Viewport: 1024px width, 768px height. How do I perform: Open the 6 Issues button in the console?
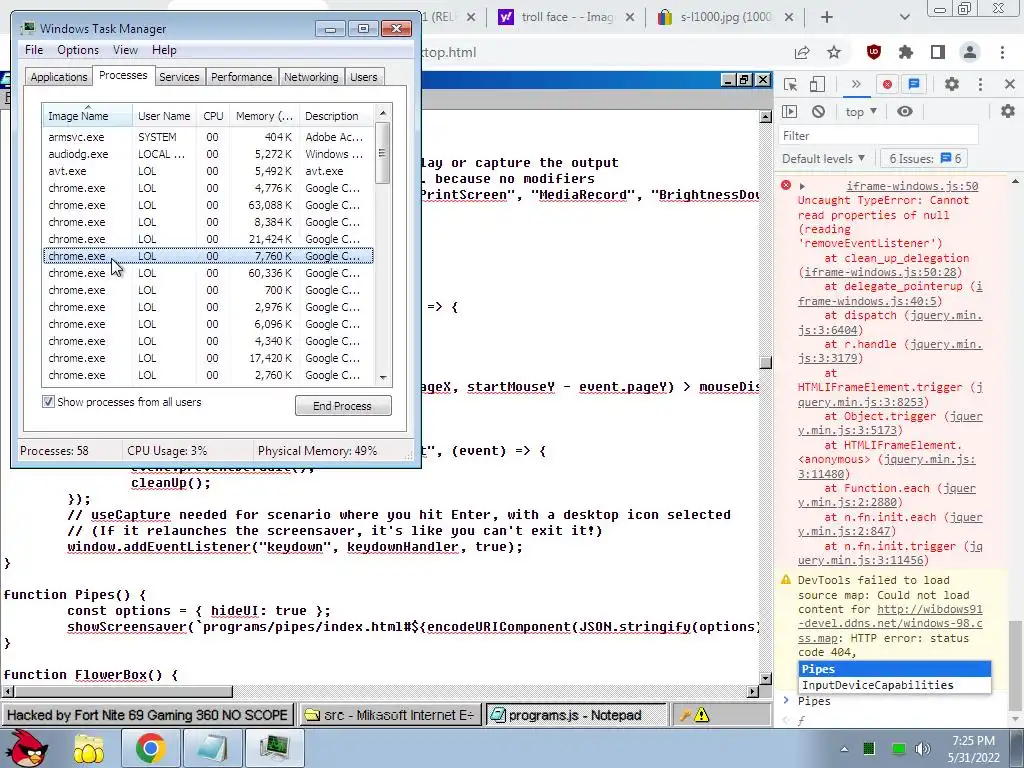(924, 159)
